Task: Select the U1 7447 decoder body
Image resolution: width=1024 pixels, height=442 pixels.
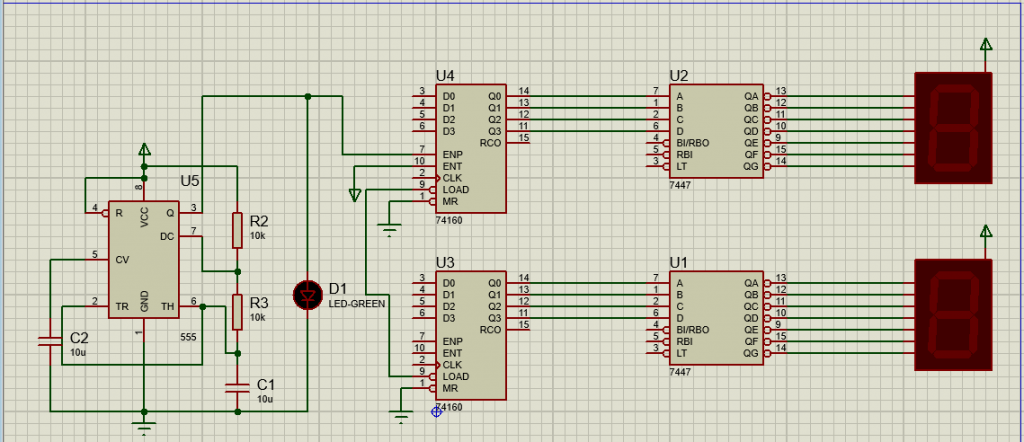Action: [716, 318]
